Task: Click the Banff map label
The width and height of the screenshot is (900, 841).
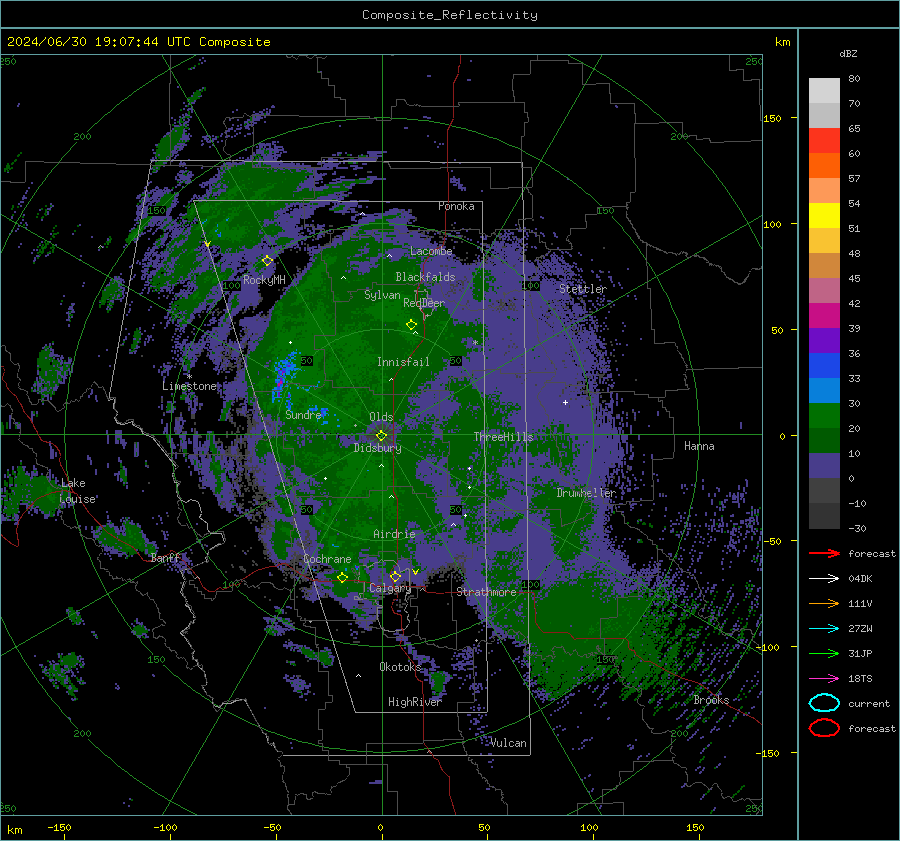Action: pyautogui.click(x=165, y=558)
